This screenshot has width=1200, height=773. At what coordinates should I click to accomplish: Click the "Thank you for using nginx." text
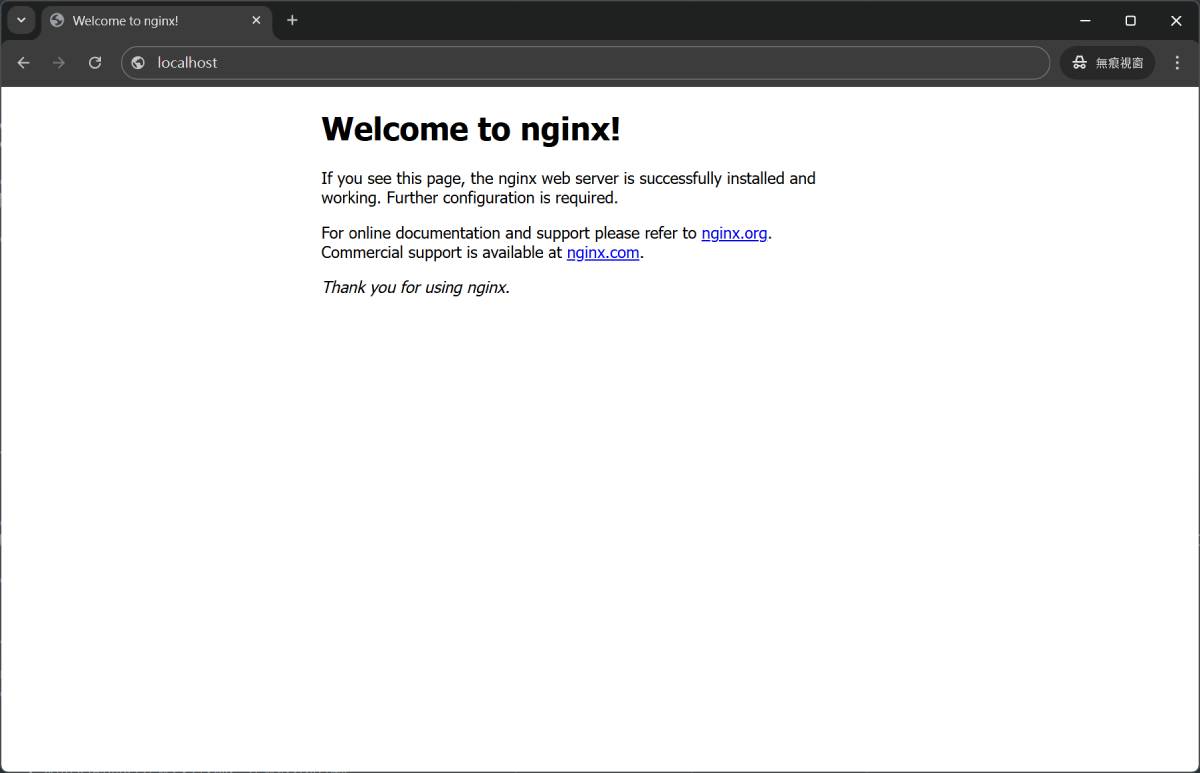(x=416, y=288)
